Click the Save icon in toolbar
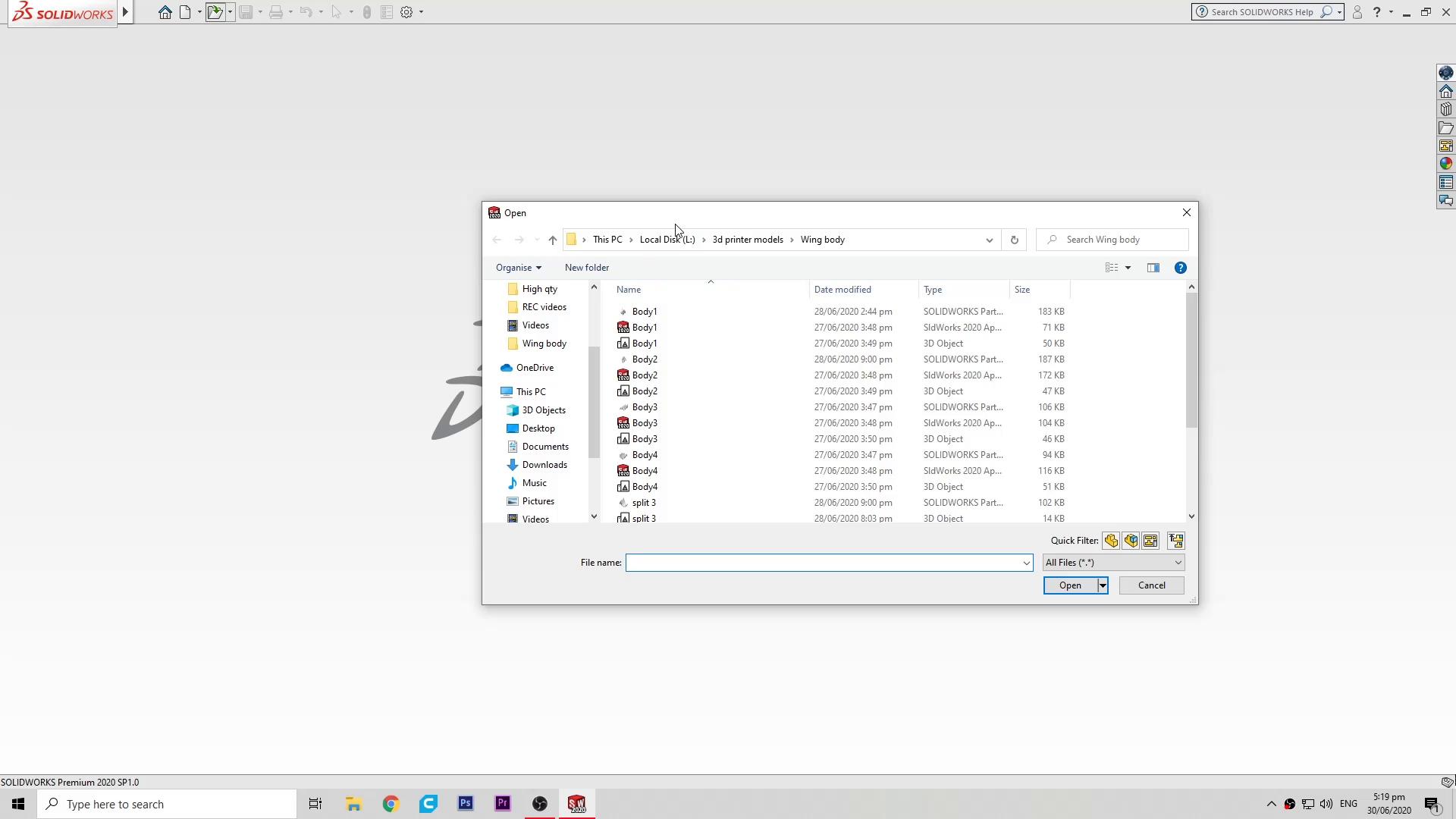 pyautogui.click(x=246, y=12)
